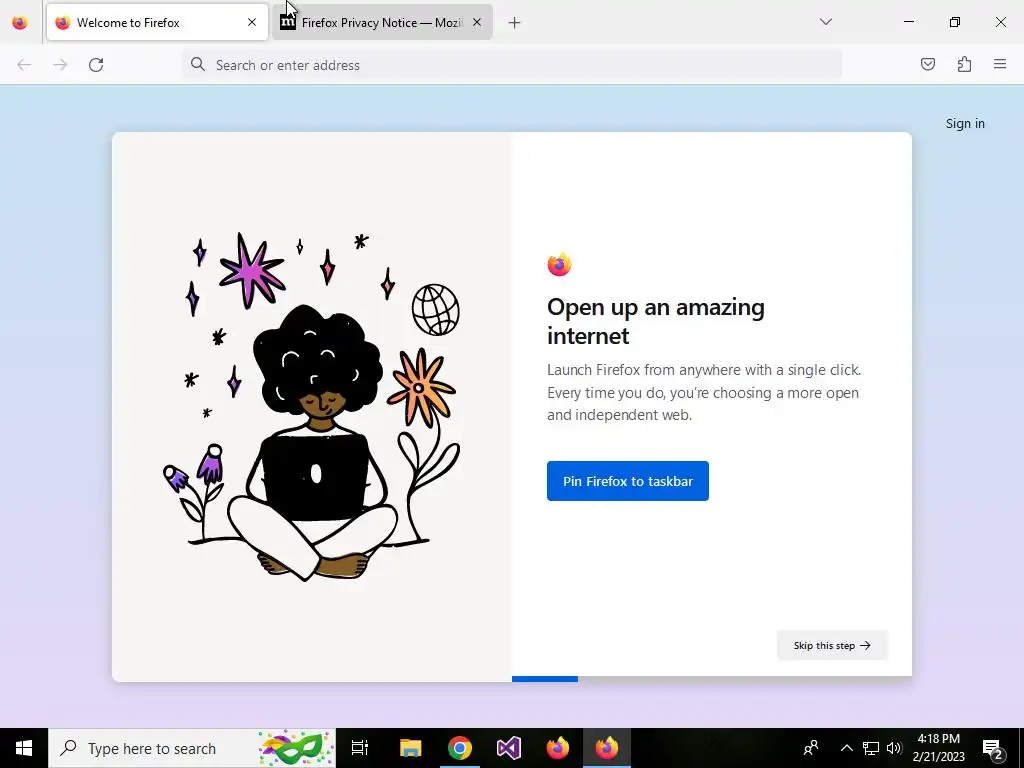
Task: Restore down the Firefox window
Action: pyautogui.click(x=955, y=22)
